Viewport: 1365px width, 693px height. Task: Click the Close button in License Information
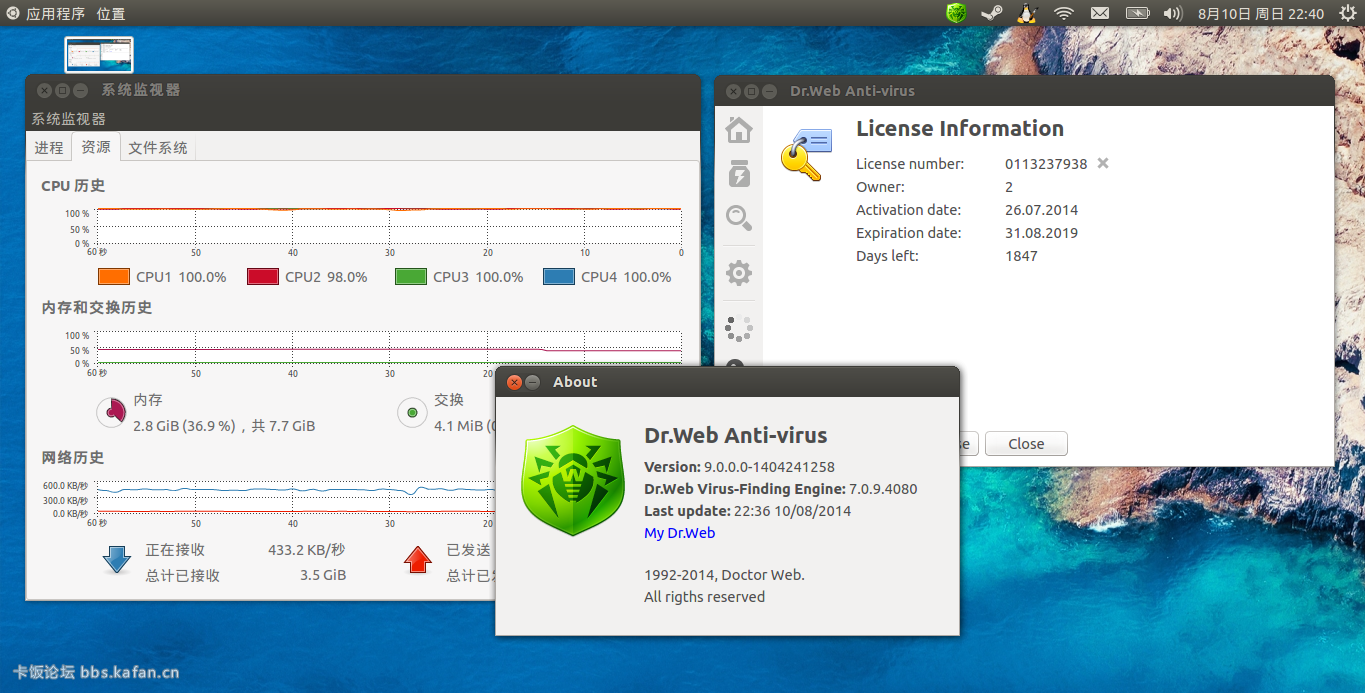1026,444
